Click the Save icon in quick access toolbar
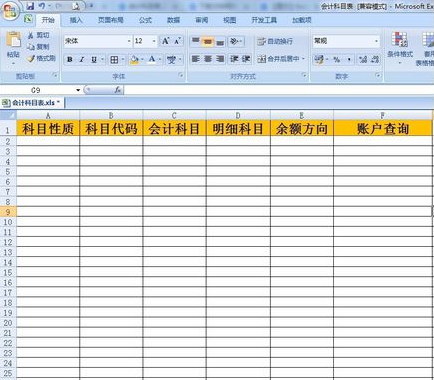The image size is (434, 380). pyautogui.click(x=30, y=6)
